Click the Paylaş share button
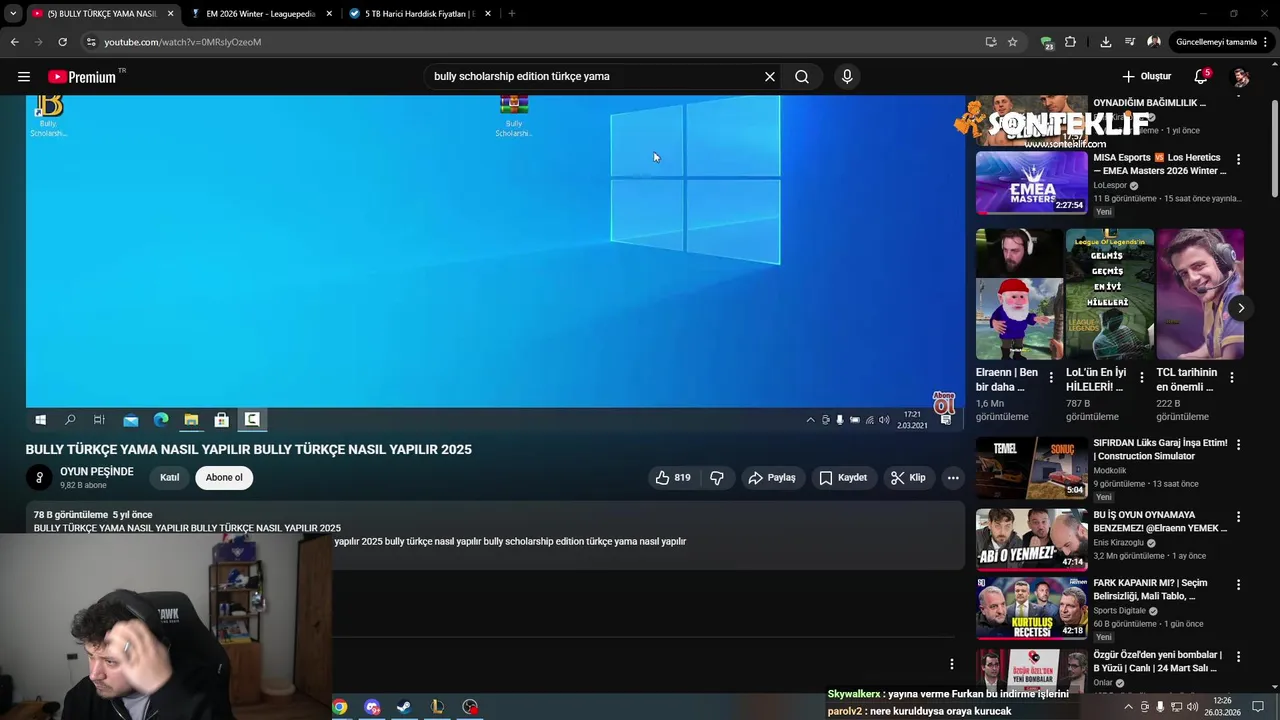Screen dimensions: 1280x720 click(773, 478)
